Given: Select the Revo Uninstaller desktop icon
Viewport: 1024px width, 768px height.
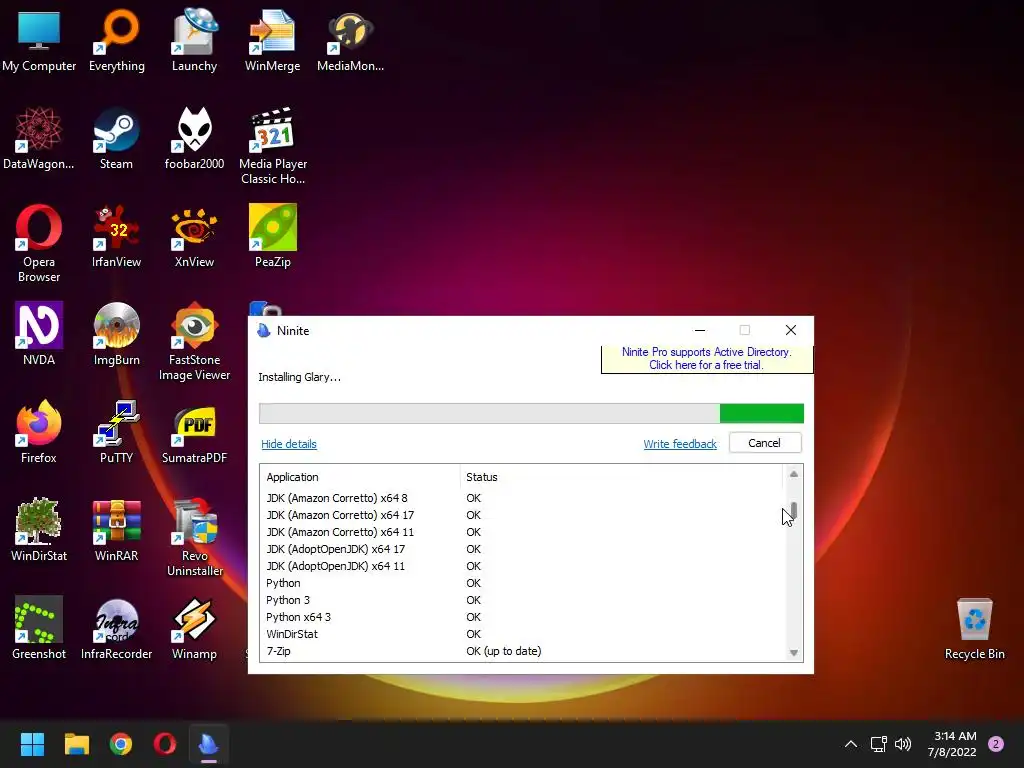Looking at the screenshot, I should click(x=194, y=537).
